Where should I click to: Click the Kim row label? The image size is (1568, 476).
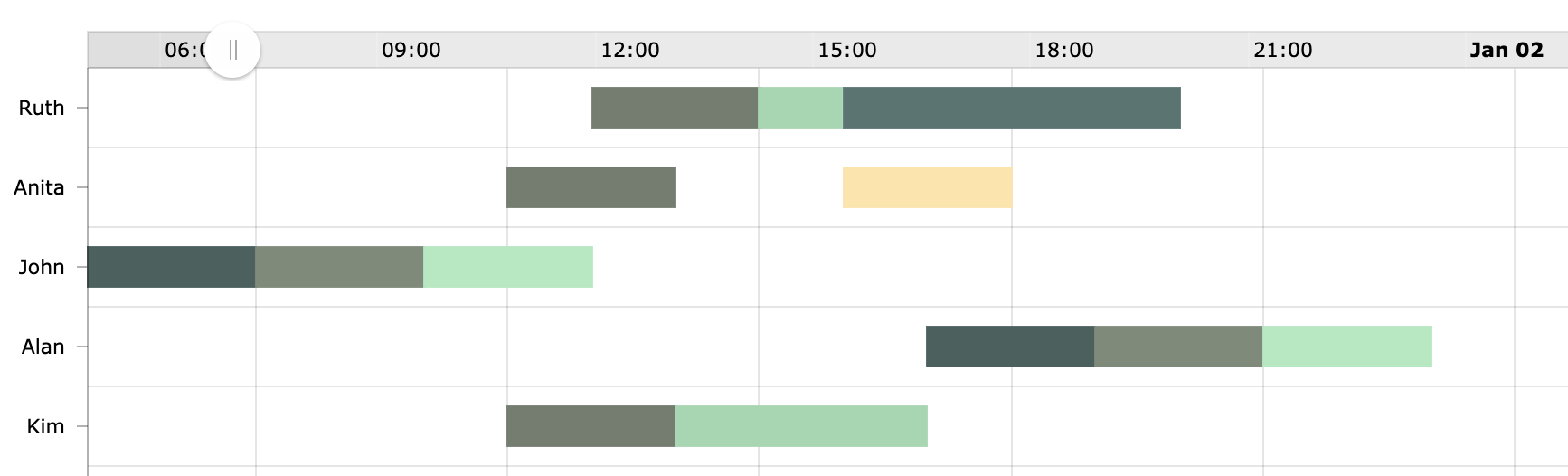45,426
